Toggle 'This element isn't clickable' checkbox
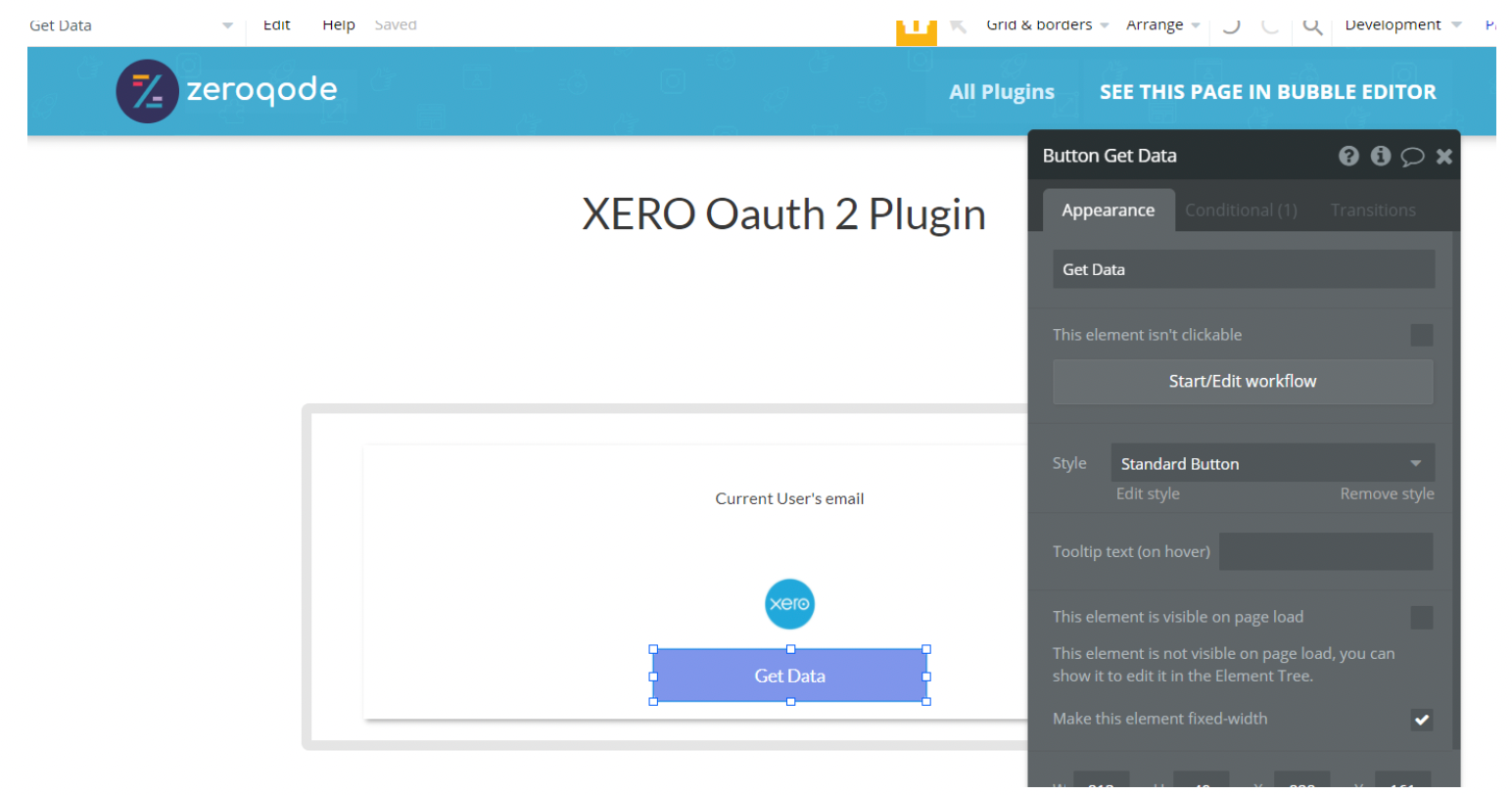 [x=1421, y=335]
